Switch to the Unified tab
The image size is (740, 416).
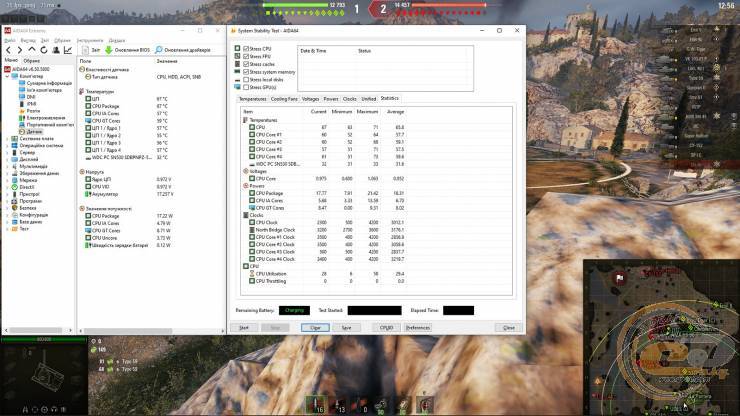point(369,99)
